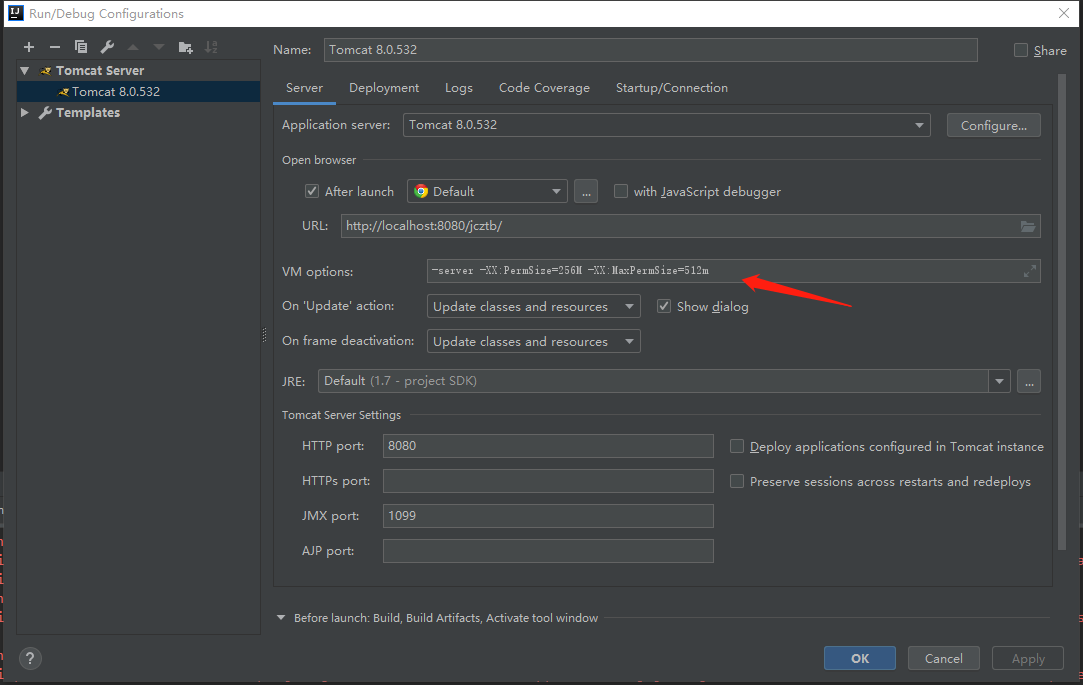Open JRE dropdown arrow
The height and width of the screenshot is (685, 1083).
[x=999, y=381]
